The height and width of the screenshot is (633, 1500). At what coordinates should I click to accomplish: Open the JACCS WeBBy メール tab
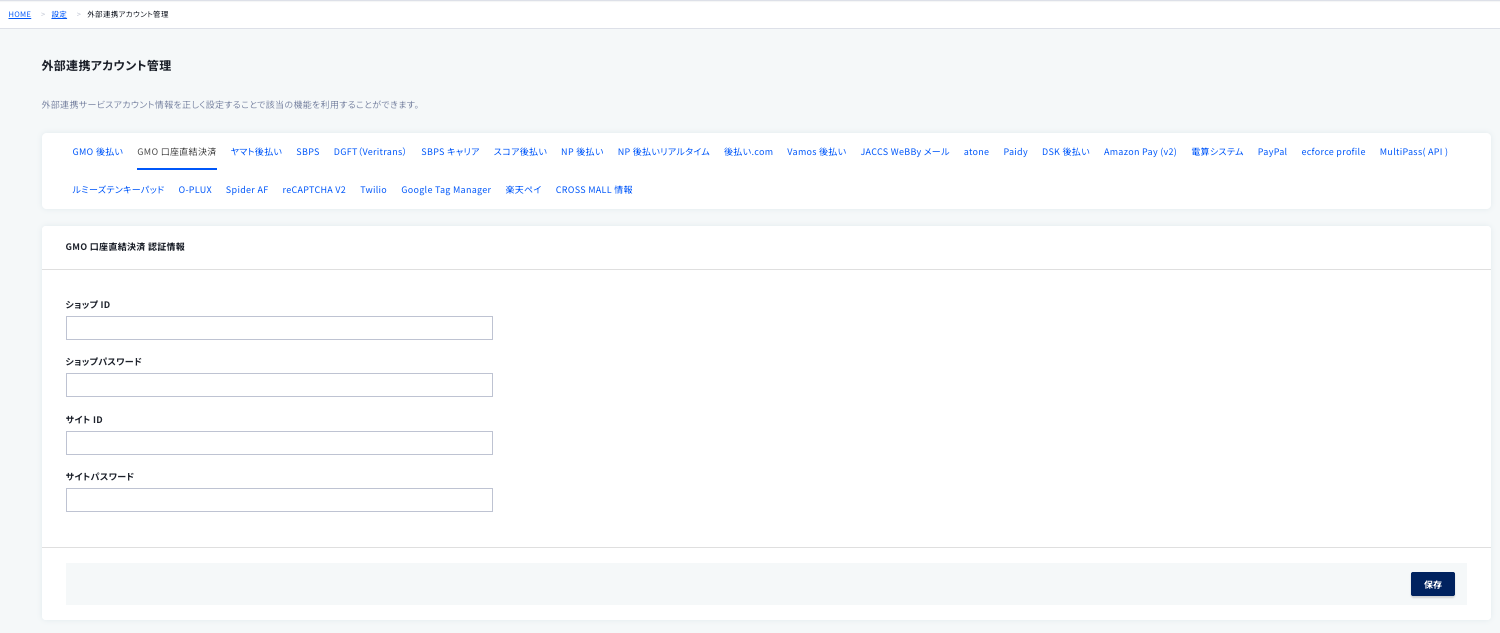coord(905,152)
